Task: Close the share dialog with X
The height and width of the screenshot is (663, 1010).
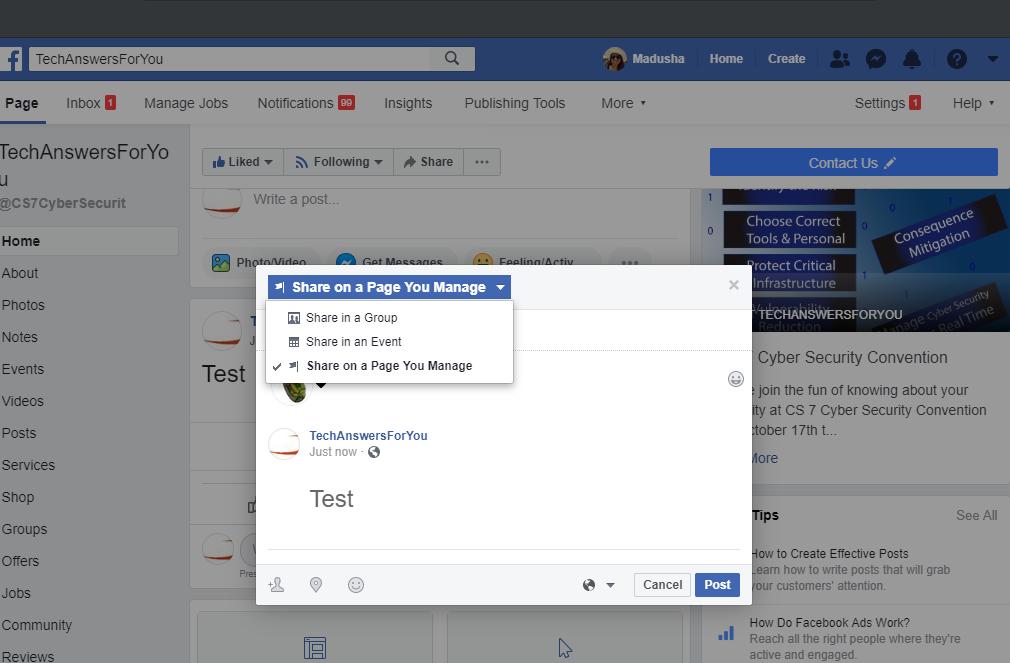Action: click(734, 285)
